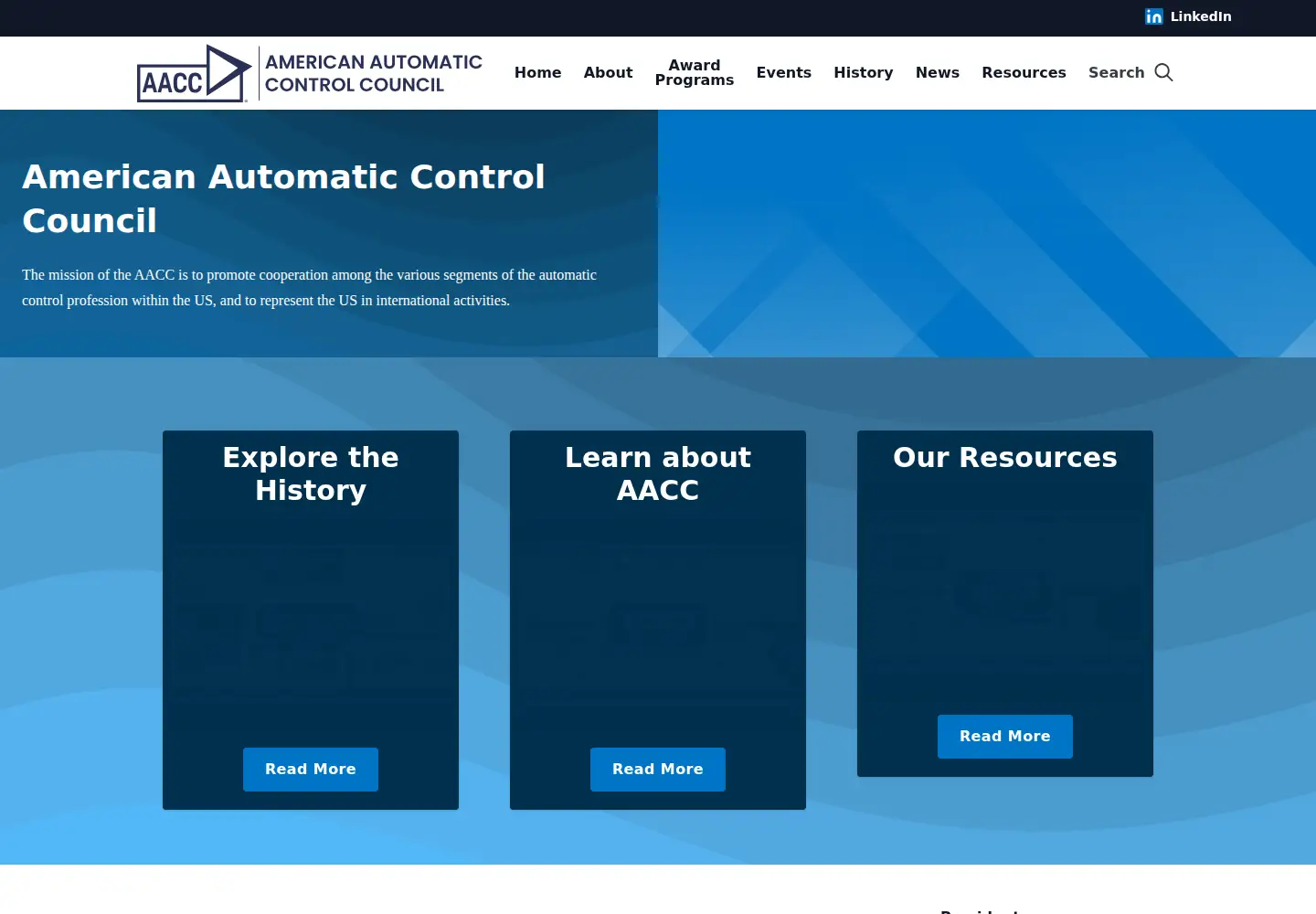The image size is (1316, 914).
Task: Click the Explore the History card heading
Action: click(x=311, y=473)
